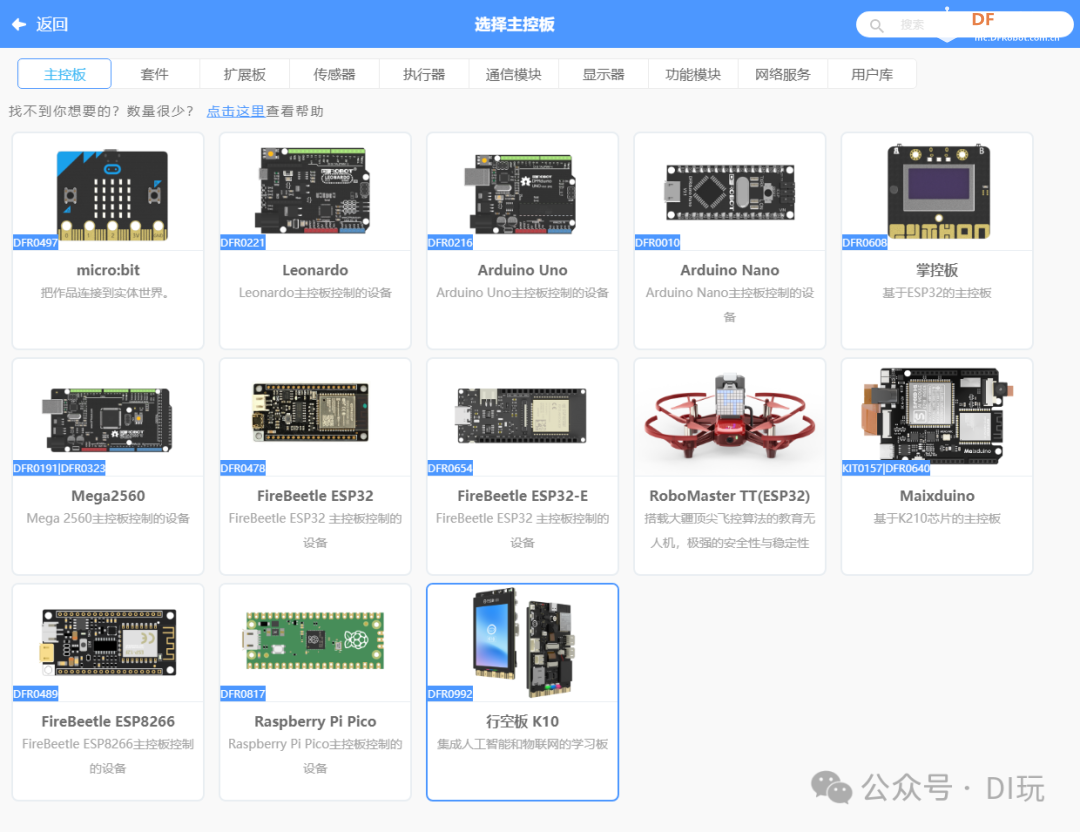The height and width of the screenshot is (832, 1080).
Task: Click the DFR0817 product tag
Action: [x=242, y=694]
